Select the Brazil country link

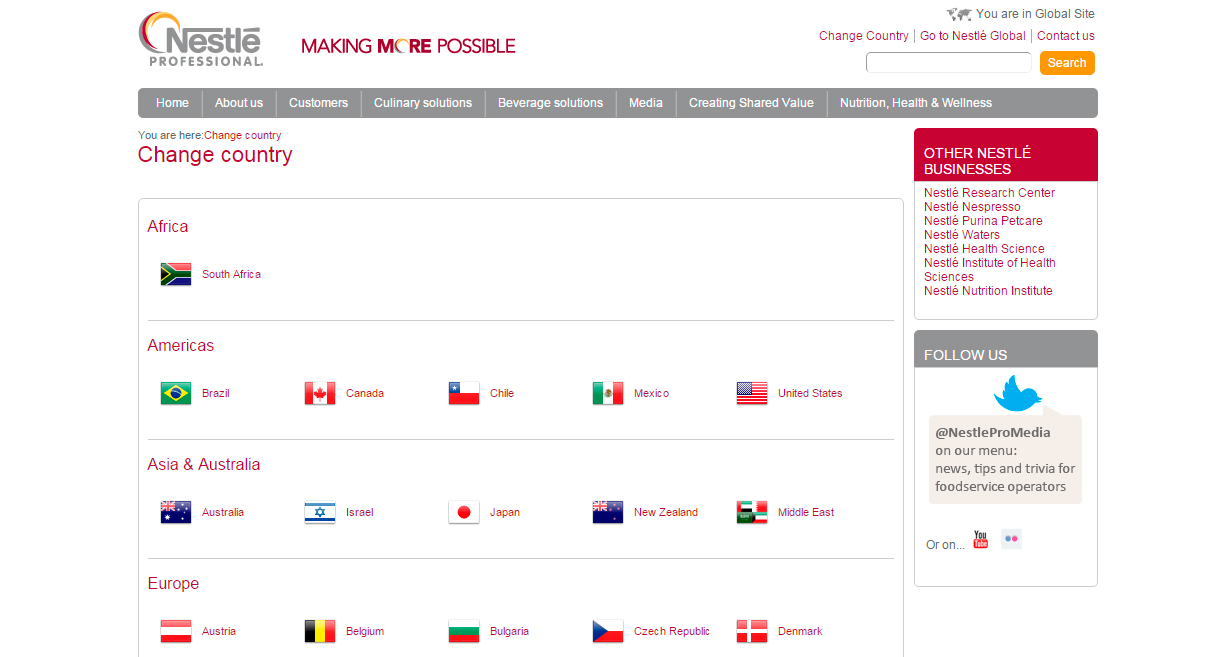click(215, 393)
